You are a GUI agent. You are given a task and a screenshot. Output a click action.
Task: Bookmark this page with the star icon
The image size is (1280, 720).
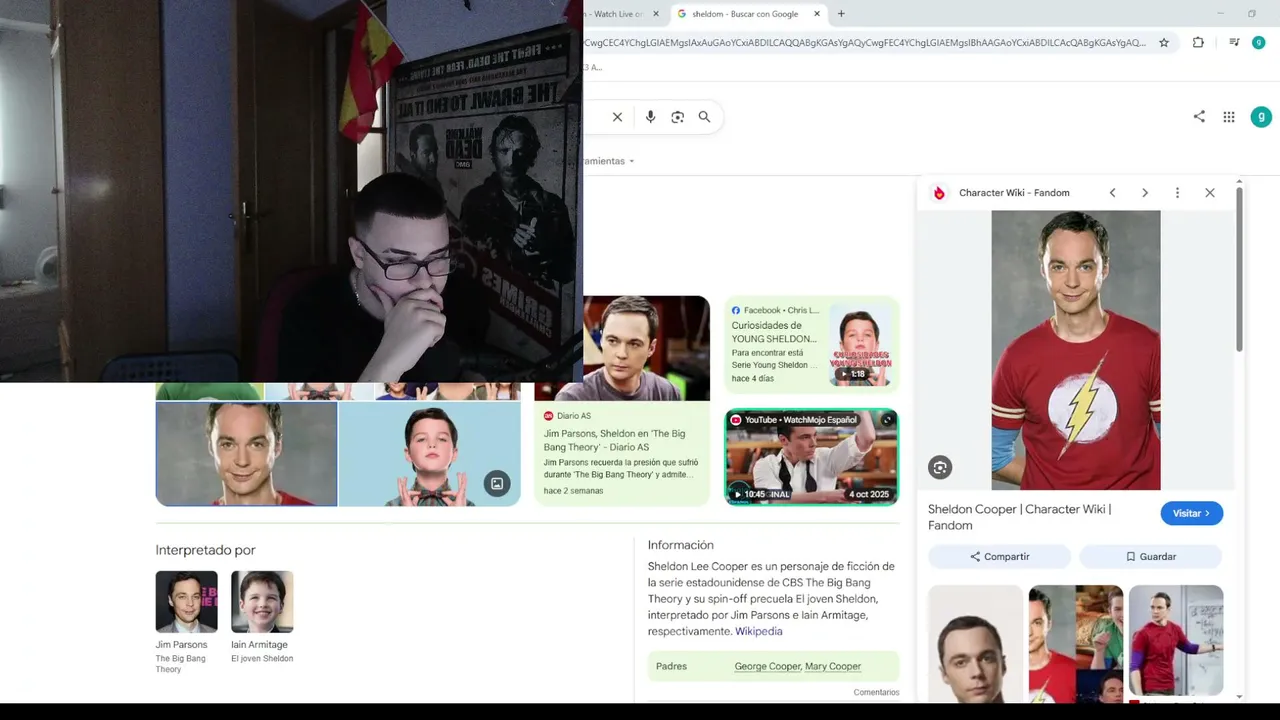click(x=1164, y=43)
